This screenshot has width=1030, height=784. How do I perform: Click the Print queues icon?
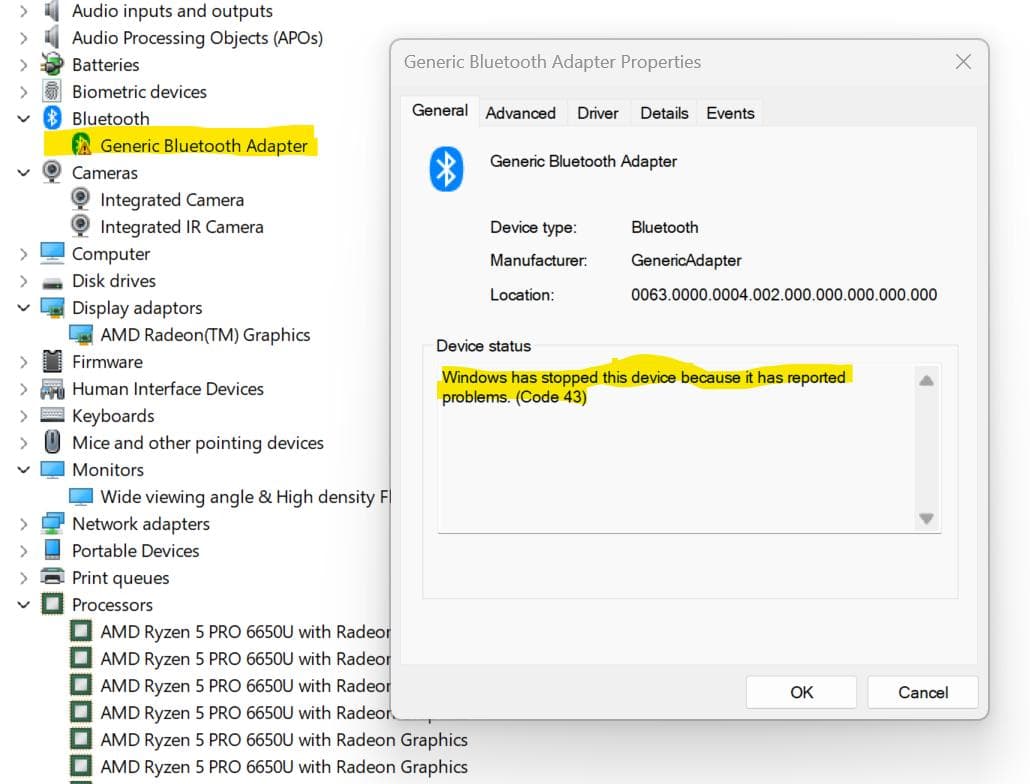(51, 577)
